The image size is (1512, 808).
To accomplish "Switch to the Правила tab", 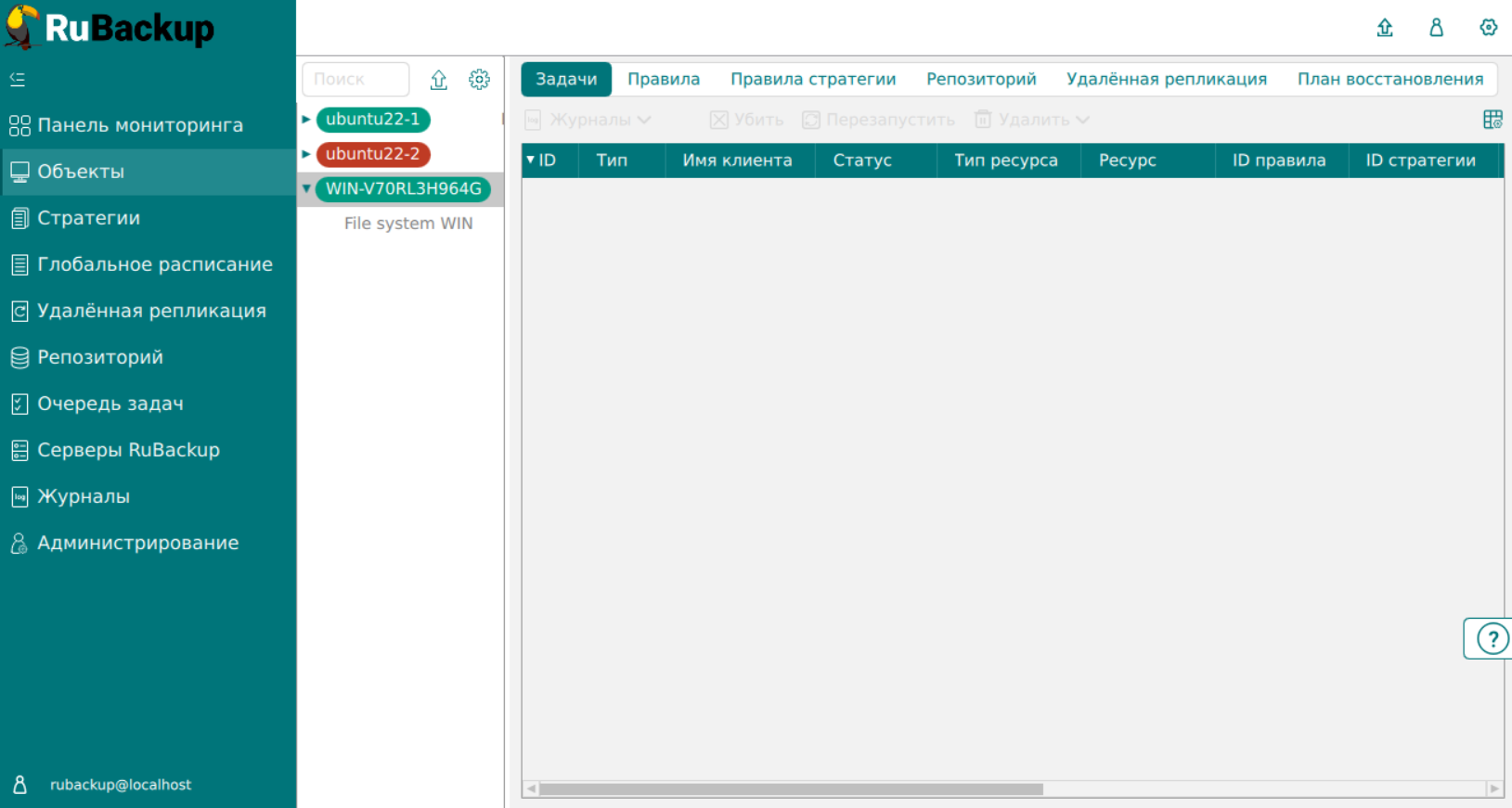I will [663, 80].
